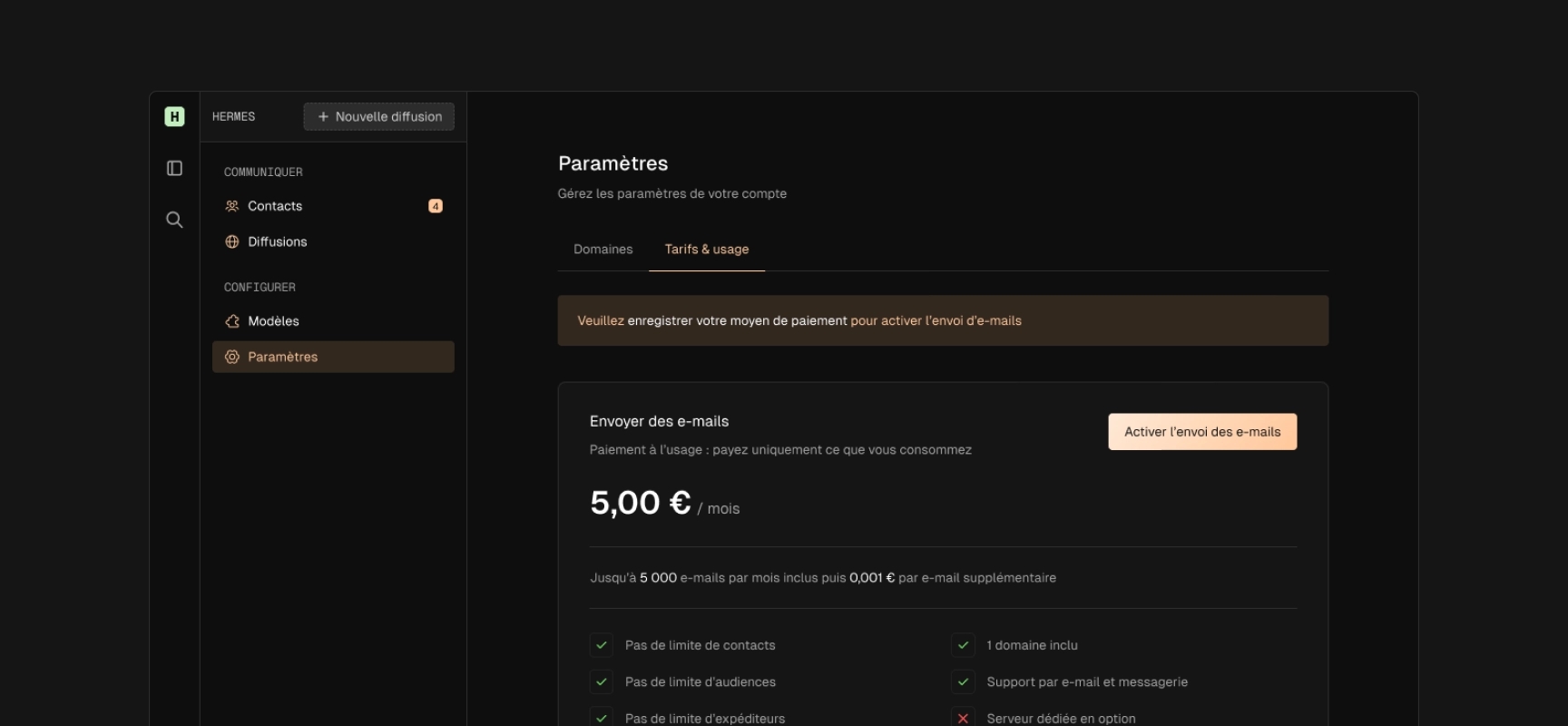This screenshot has width=1568, height=726.
Task: Click the text 1 domaine inclu
Action: (1033, 645)
